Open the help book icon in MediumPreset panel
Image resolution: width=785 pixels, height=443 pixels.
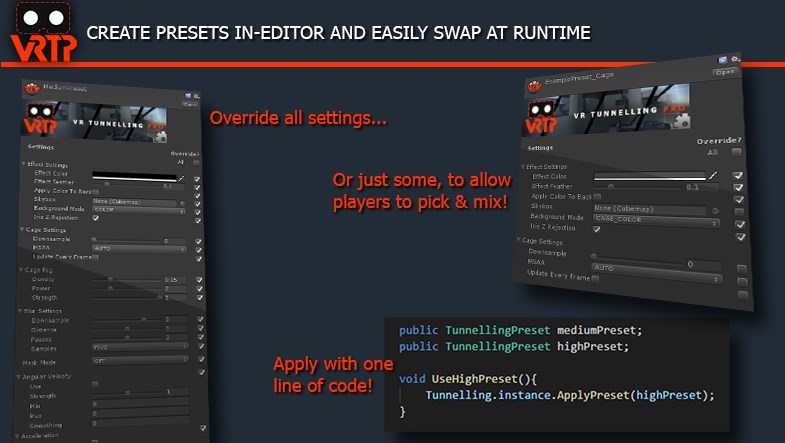click(x=188, y=95)
